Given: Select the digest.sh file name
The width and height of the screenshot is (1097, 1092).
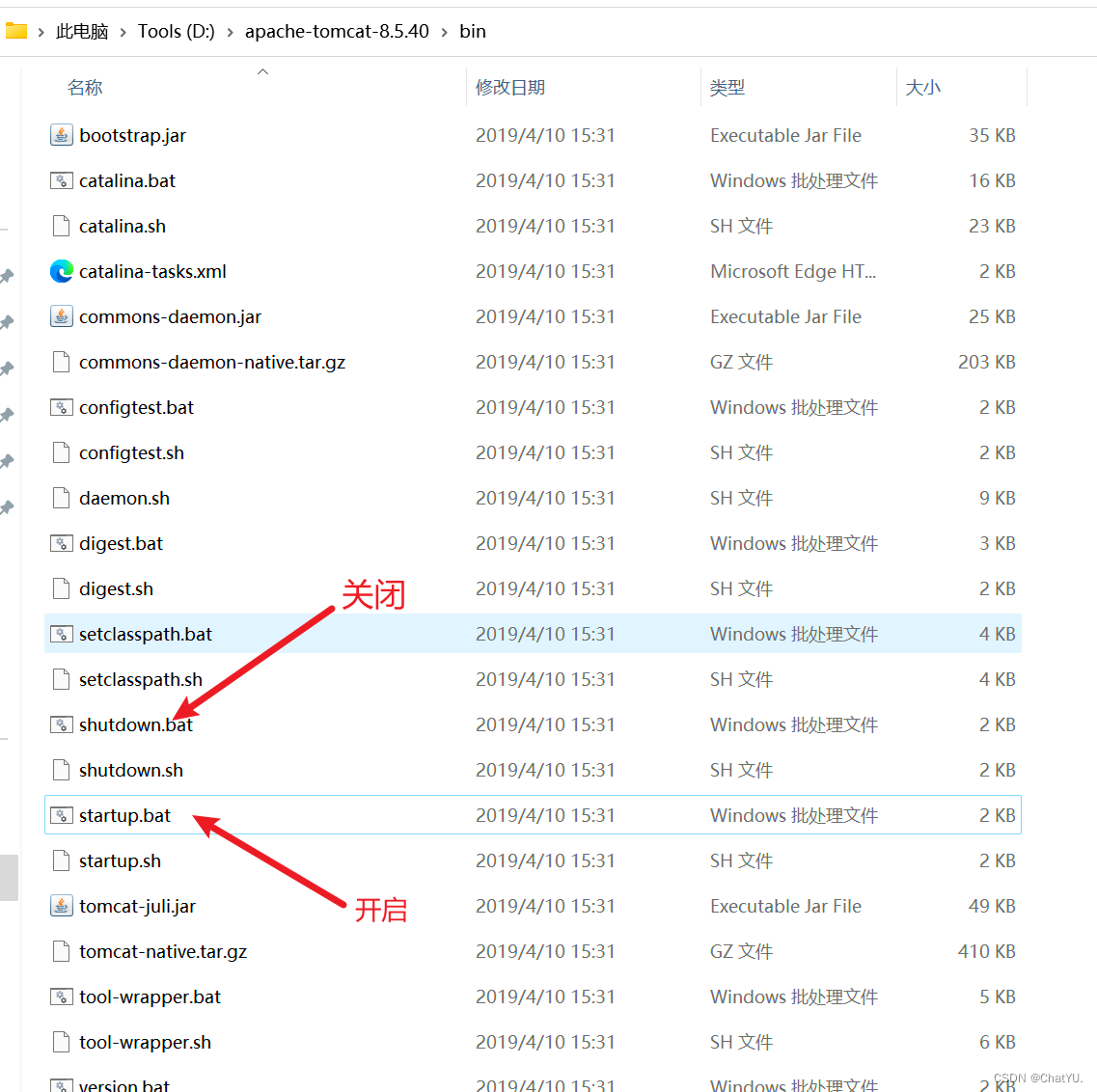Looking at the screenshot, I should tap(116, 589).
